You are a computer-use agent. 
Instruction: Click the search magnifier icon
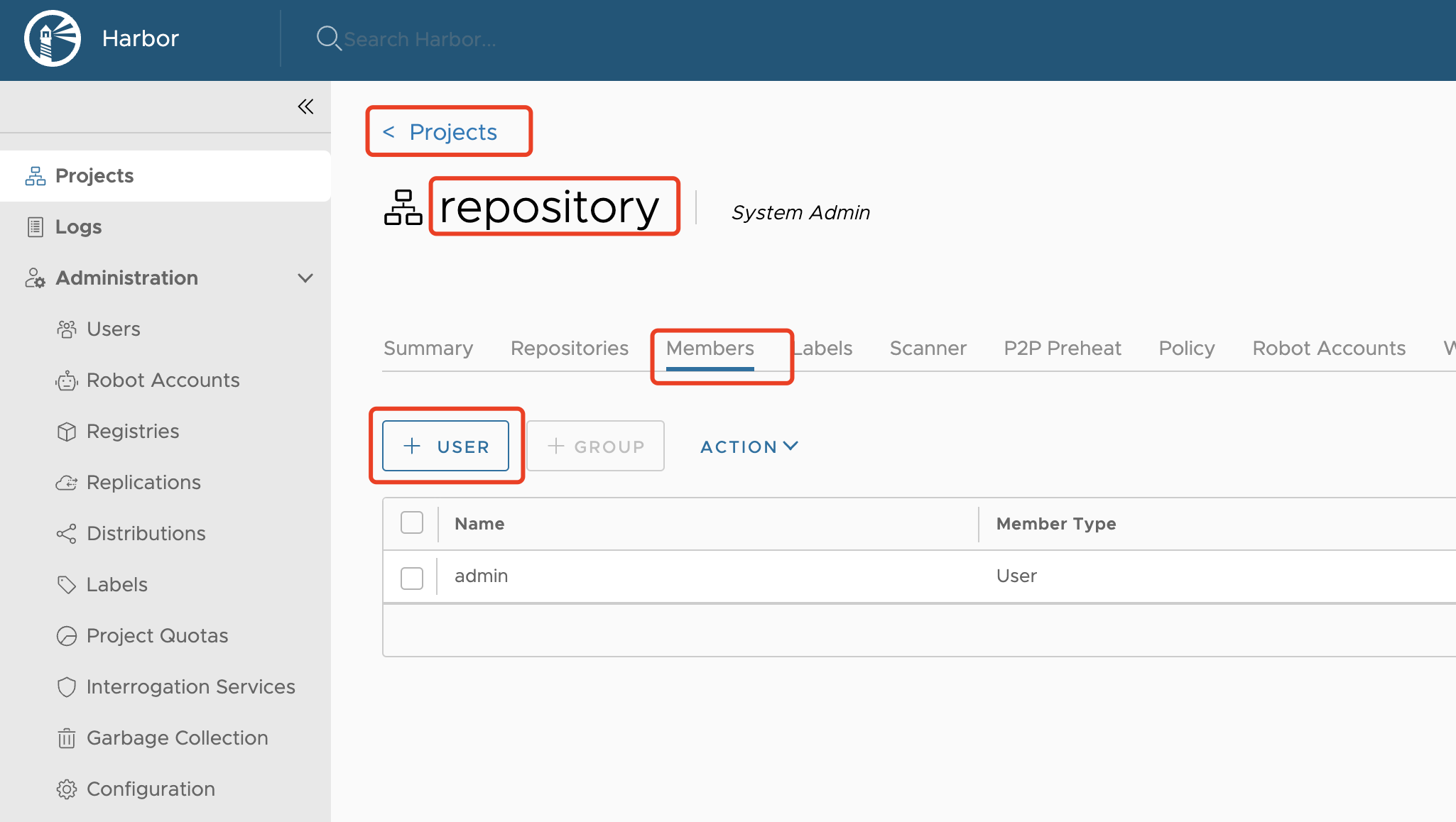pos(327,38)
